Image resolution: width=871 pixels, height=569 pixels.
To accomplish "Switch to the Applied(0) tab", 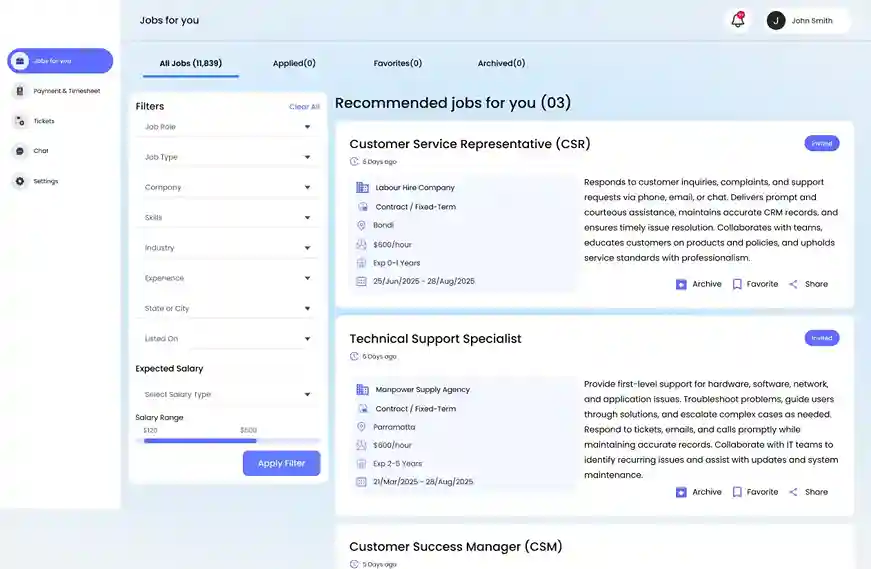I will click(x=294, y=63).
